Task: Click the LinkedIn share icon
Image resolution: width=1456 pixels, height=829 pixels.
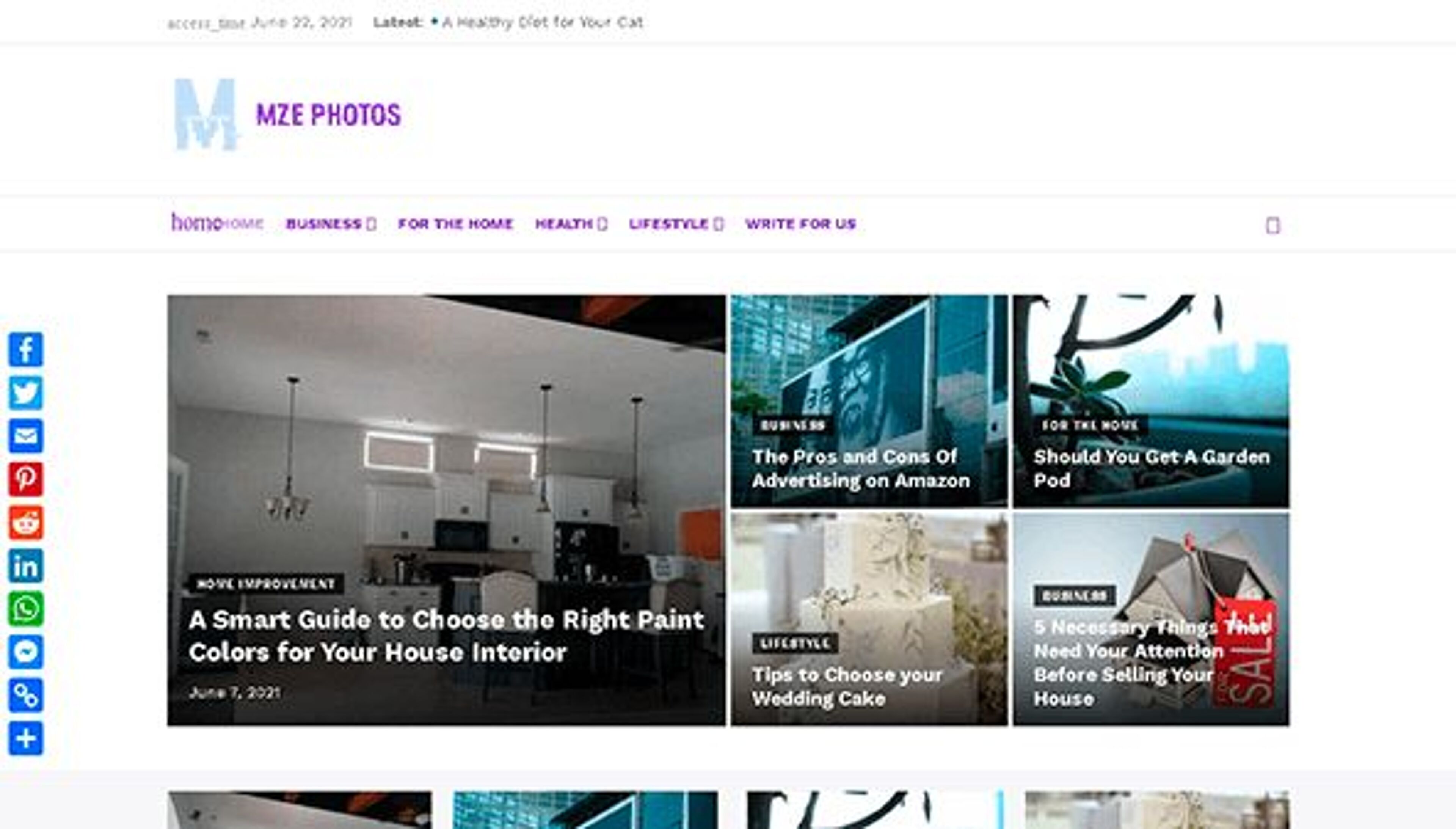Action: pyautogui.click(x=26, y=565)
